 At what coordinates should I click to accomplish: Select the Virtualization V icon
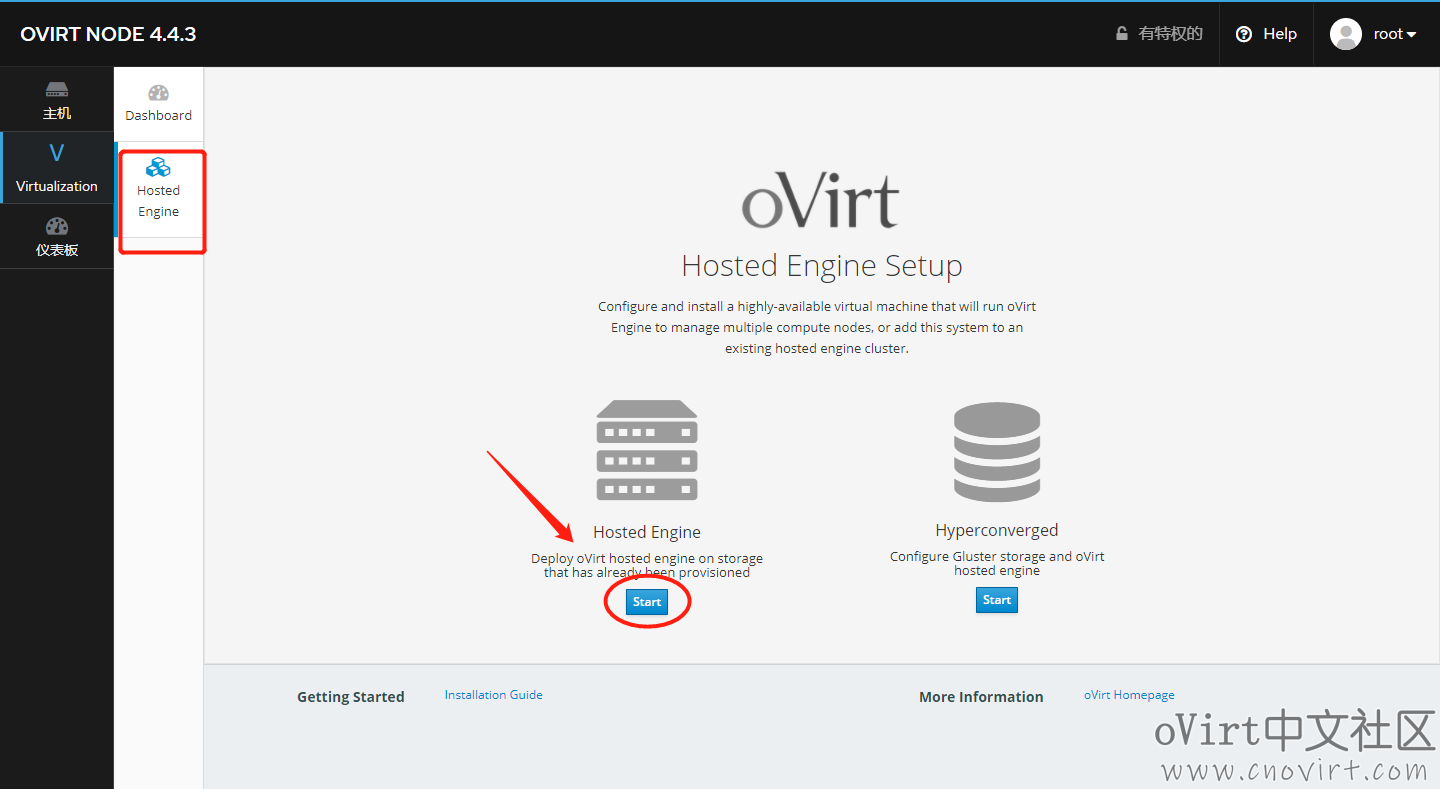coord(56,154)
